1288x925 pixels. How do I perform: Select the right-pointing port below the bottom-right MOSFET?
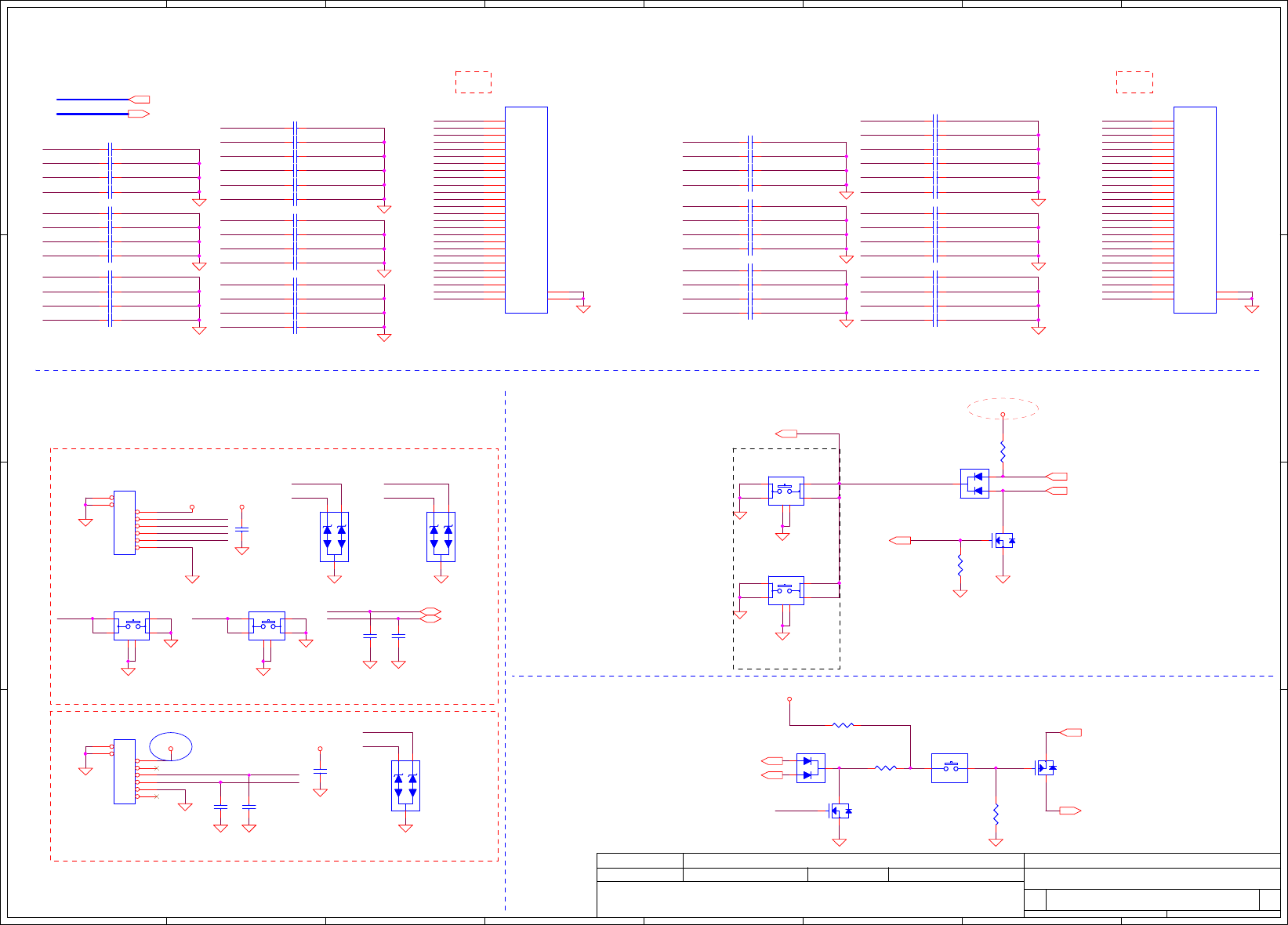pos(1070,811)
